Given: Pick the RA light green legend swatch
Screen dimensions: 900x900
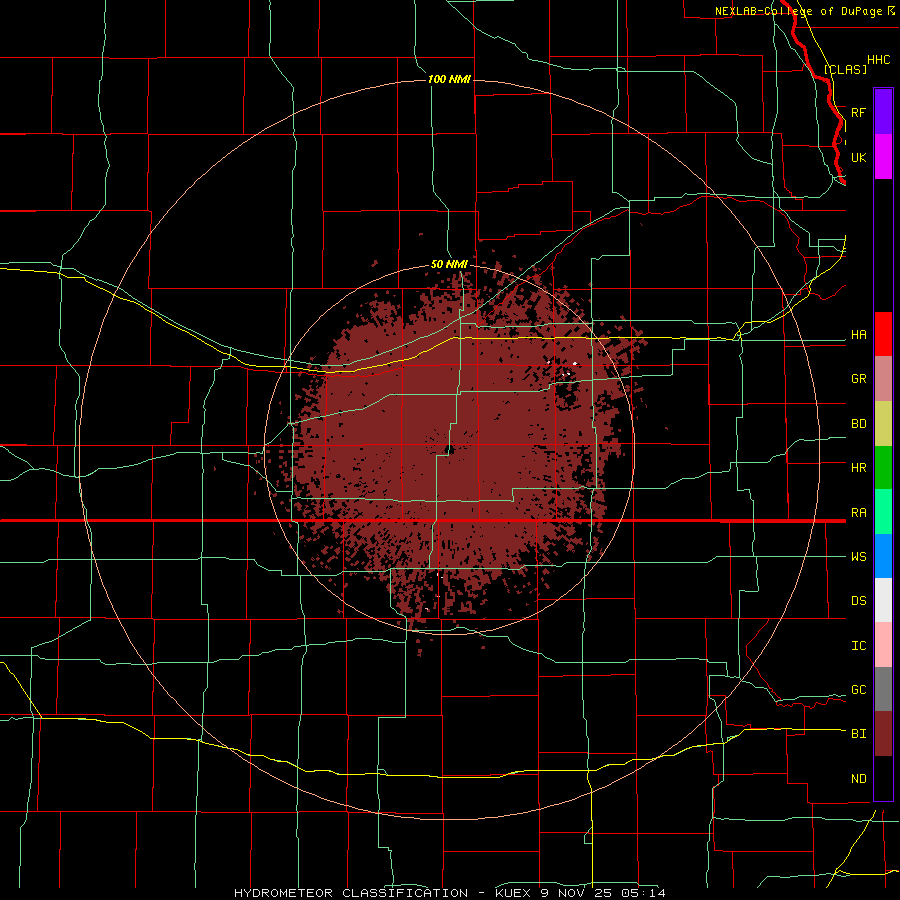Looking at the screenshot, I should pos(883,512).
